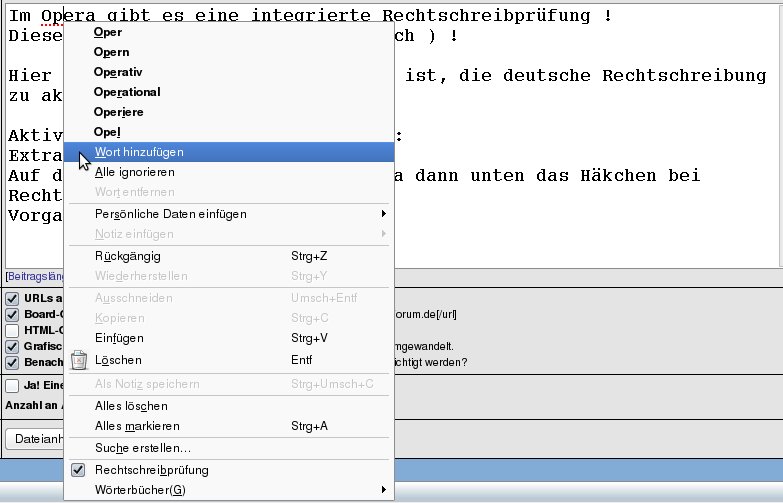Image resolution: width=783 pixels, height=503 pixels.
Task: Select "Alle ignorieren" in the context menu
Action: (x=229, y=172)
